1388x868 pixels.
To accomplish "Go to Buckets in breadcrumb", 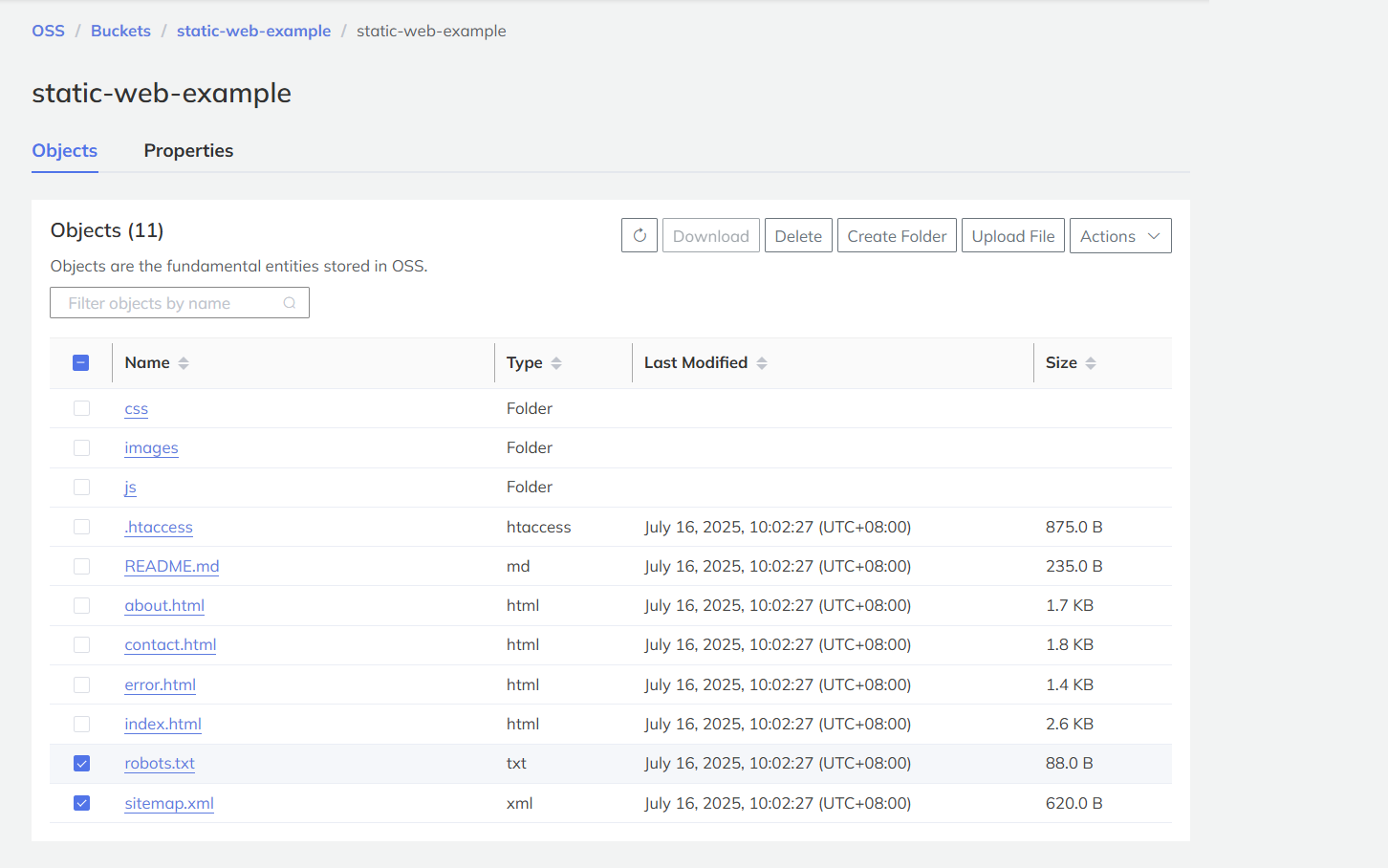I will click(x=120, y=31).
